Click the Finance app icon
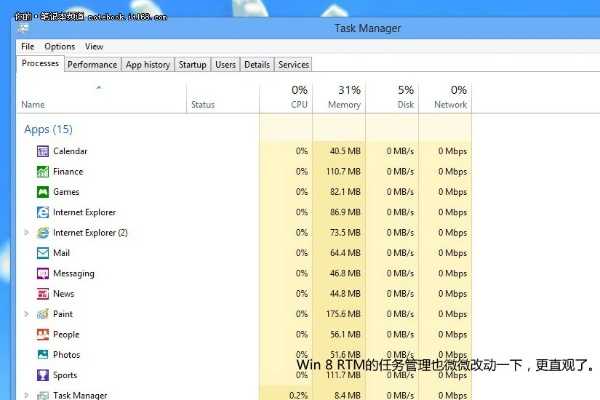 pos(43,171)
